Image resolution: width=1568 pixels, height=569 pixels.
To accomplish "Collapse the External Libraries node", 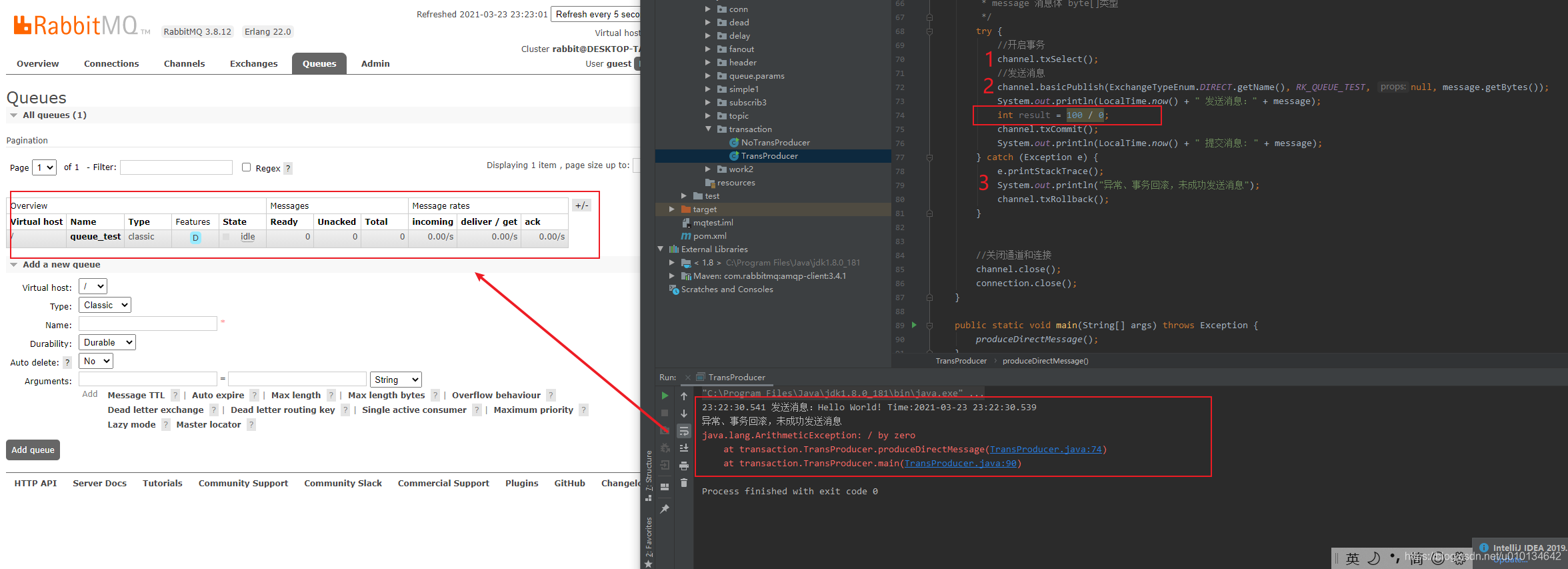I will pos(661,249).
